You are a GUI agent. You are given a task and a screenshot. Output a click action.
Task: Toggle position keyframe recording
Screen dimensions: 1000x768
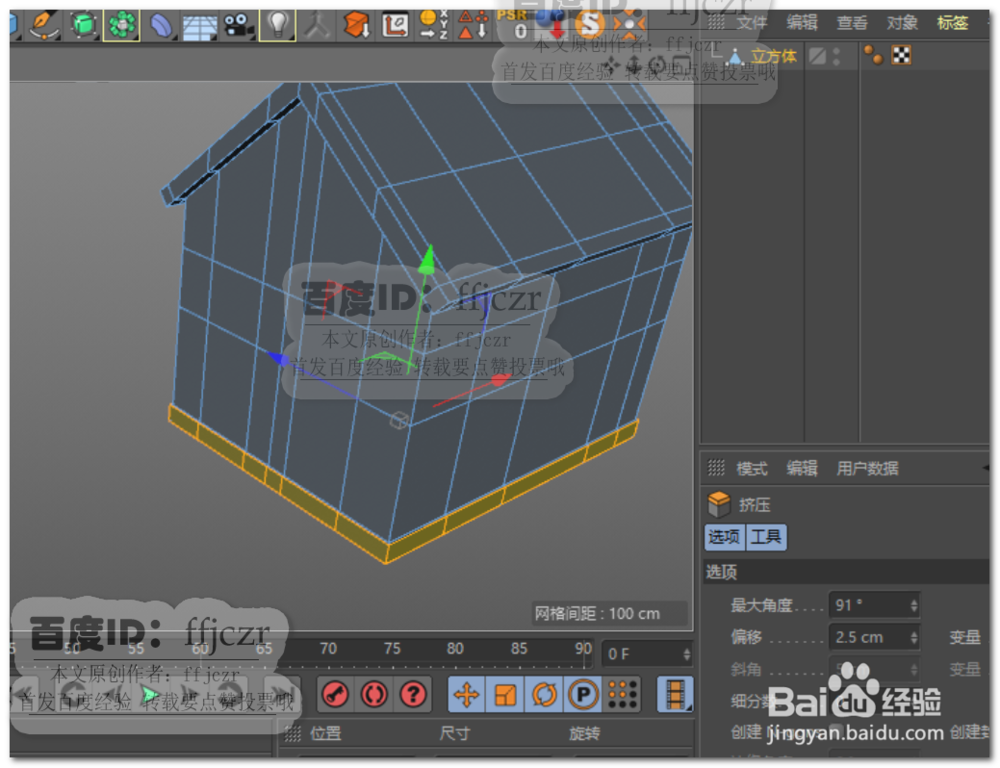467,694
